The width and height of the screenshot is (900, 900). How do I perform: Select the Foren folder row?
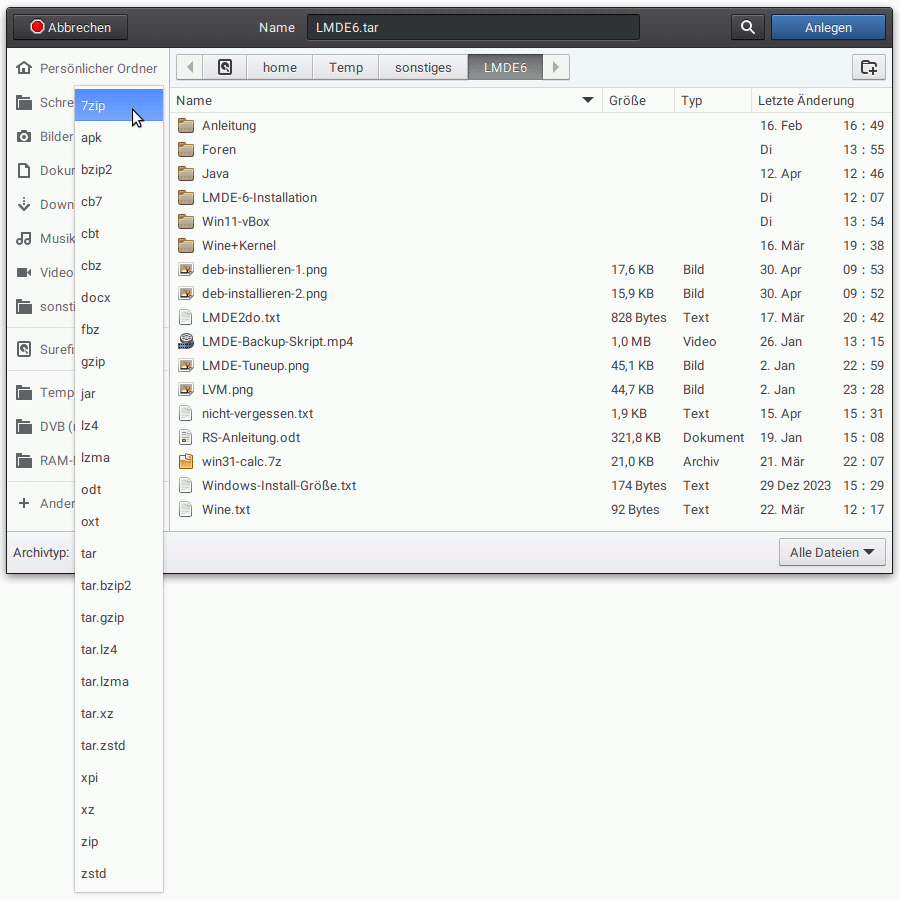(x=531, y=150)
